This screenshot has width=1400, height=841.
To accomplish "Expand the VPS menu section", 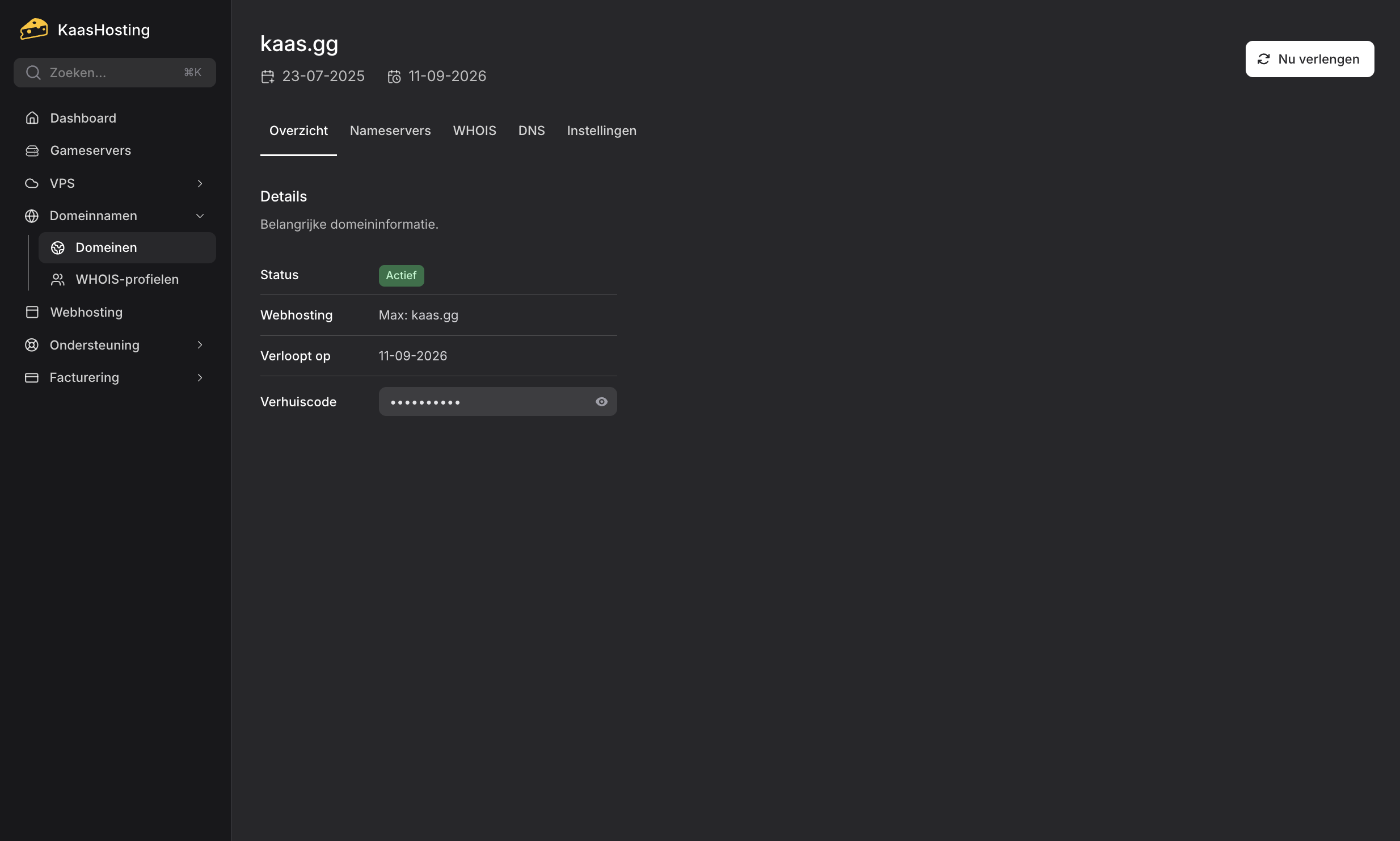I will [200, 183].
